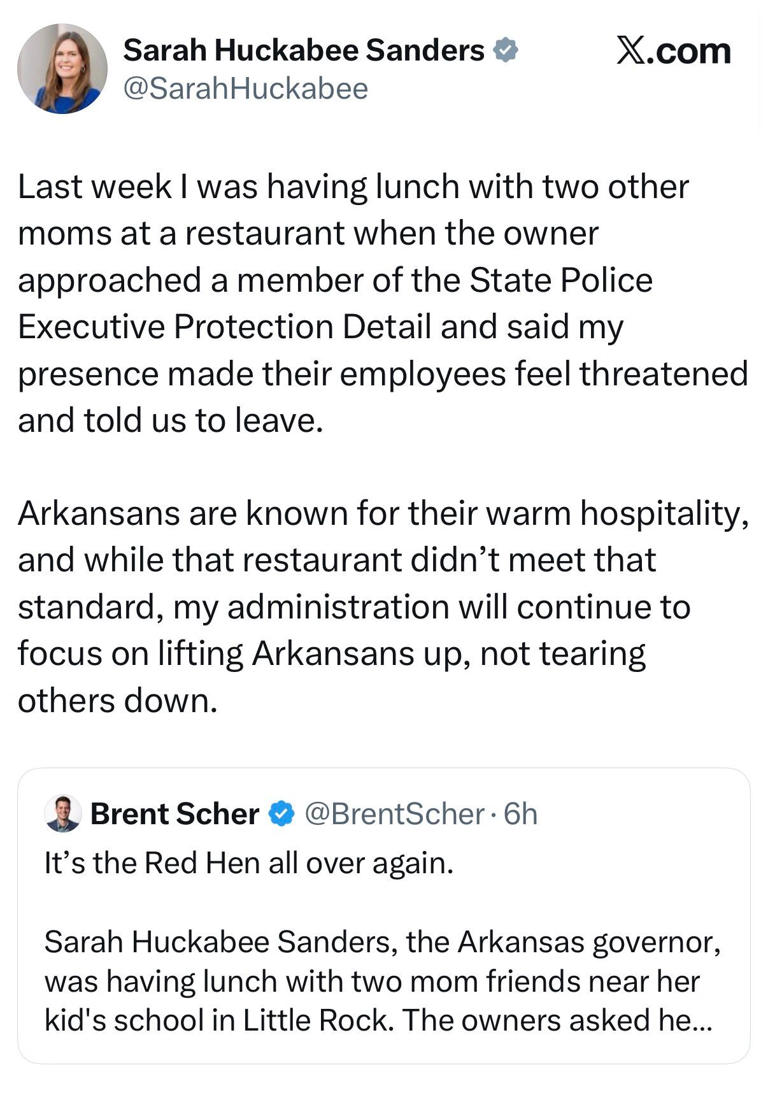Click the final line "others down."

point(117,699)
